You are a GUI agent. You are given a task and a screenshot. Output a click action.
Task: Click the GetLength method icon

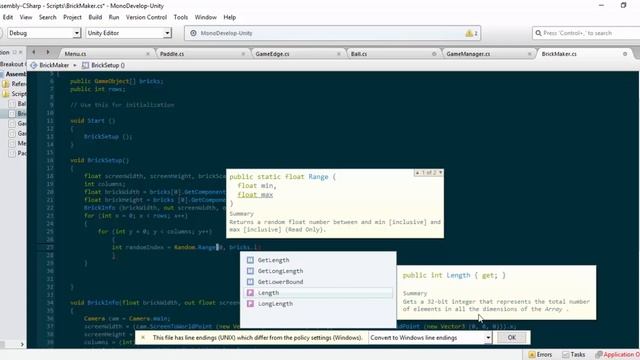(250, 260)
